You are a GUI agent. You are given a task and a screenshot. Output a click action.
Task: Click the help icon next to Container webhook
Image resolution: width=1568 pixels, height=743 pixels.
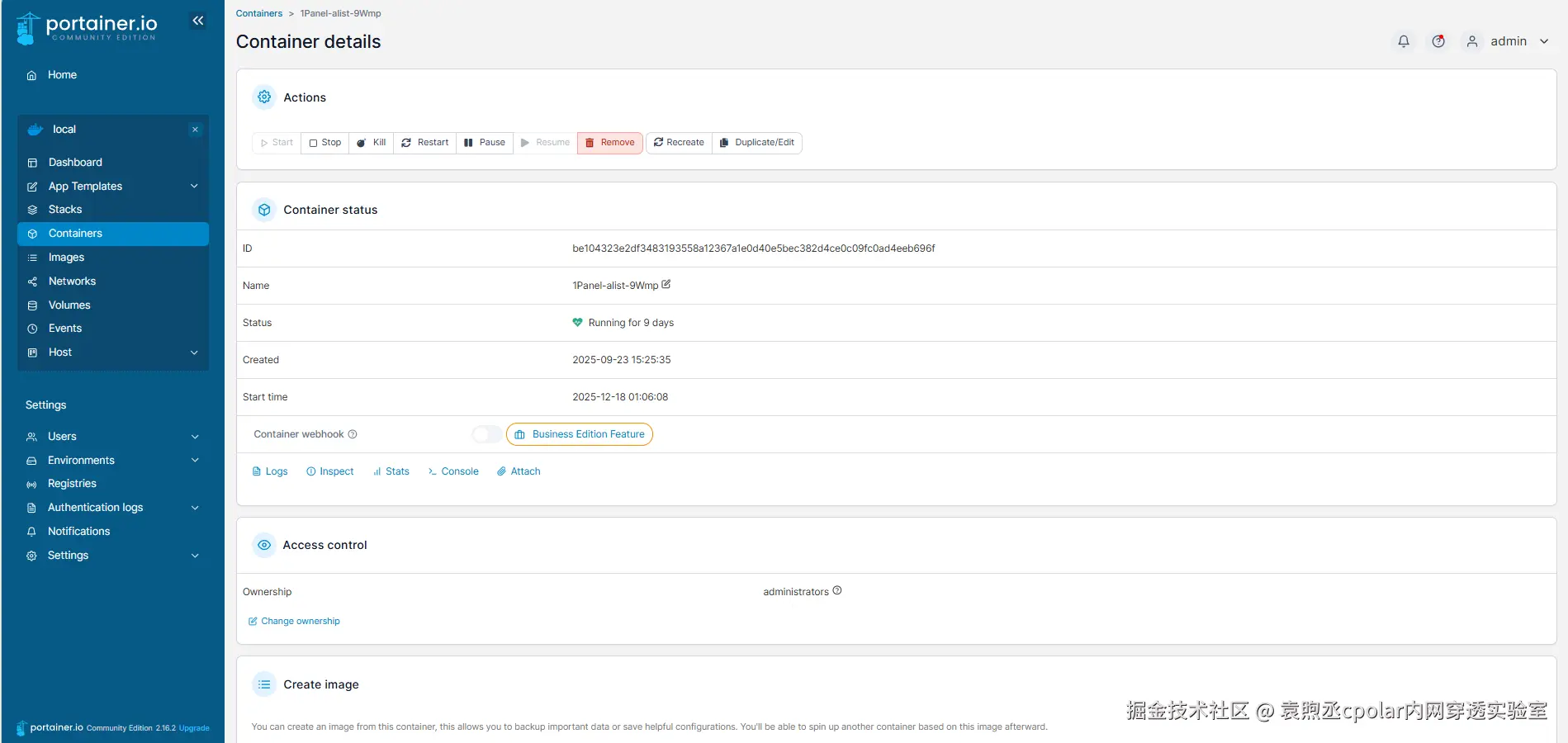(x=353, y=434)
